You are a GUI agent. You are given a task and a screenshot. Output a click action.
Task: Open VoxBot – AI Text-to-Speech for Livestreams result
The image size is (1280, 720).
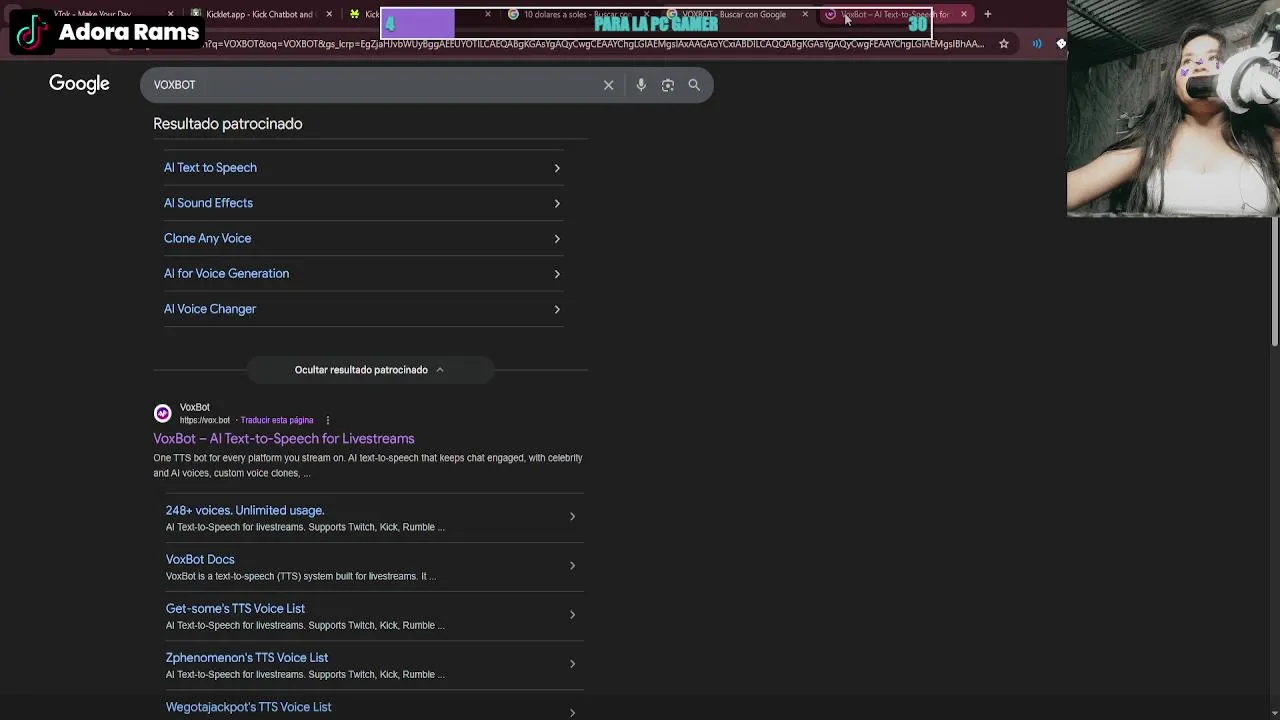pyautogui.click(x=283, y=439)
